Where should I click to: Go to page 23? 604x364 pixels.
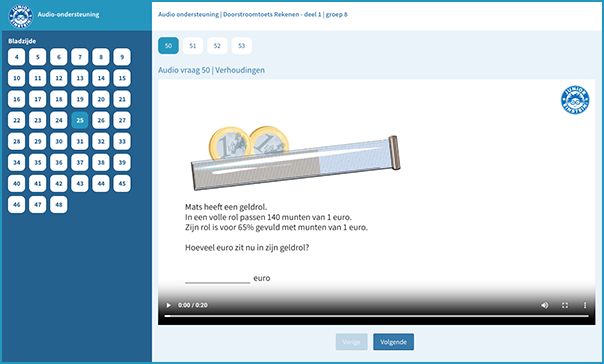click(38, 120)
